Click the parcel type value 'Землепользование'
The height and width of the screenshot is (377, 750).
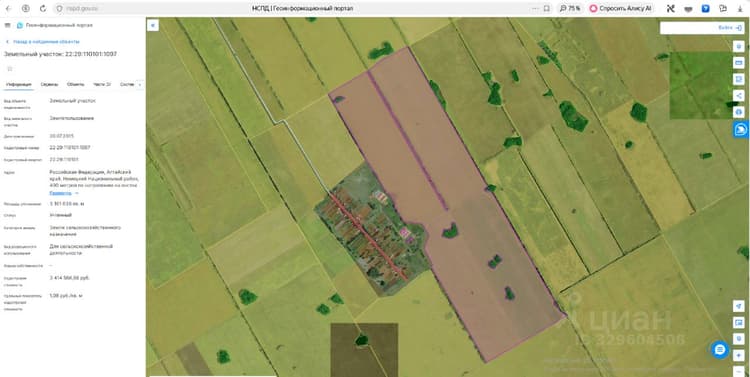click(x=72, y=118)
